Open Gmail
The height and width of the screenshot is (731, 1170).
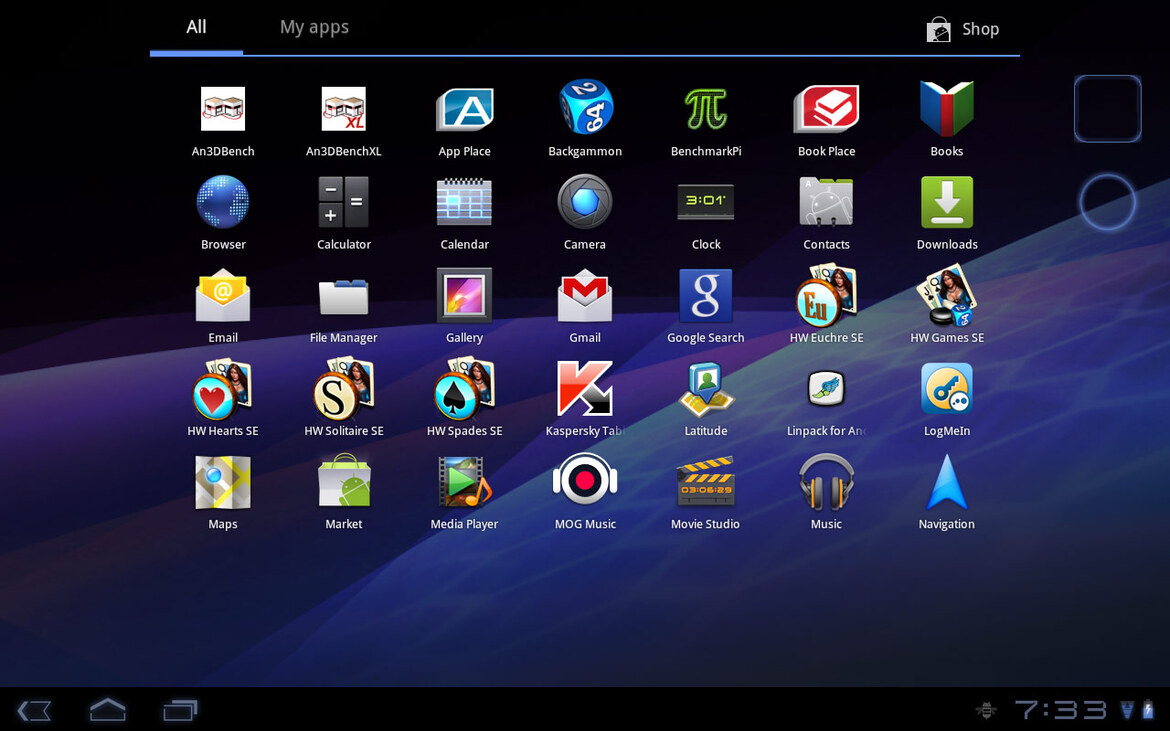click(585, 295)
